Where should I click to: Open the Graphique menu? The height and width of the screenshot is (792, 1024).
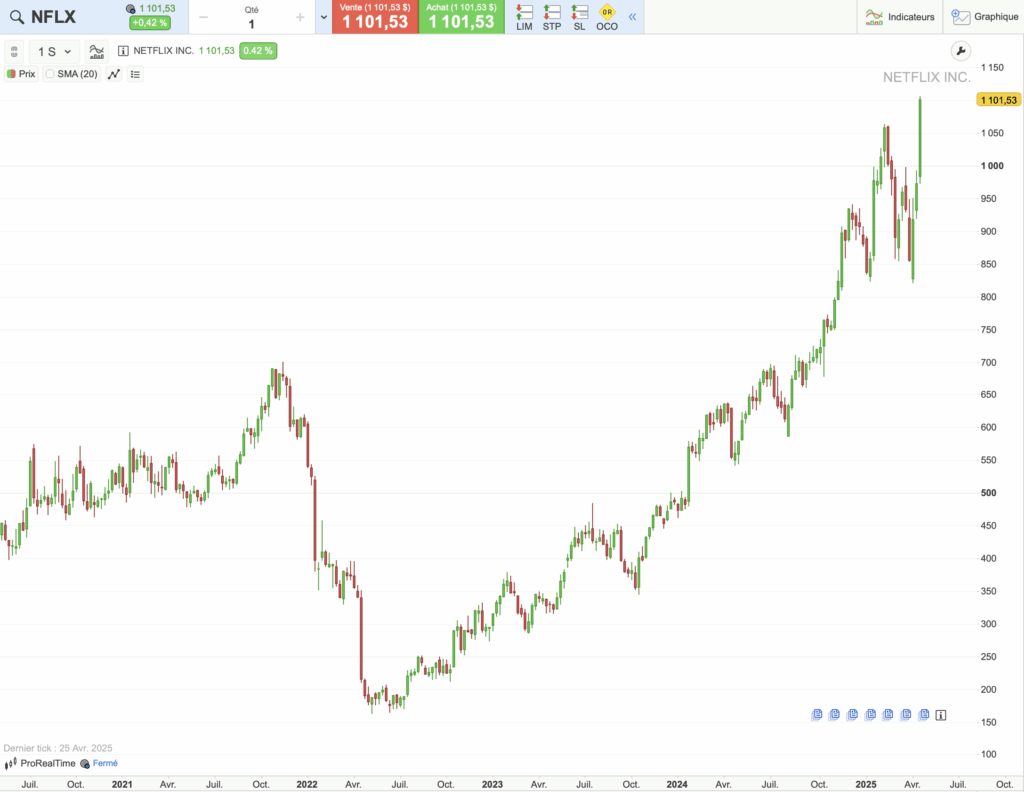pyautogui.click(x=984, y=17)
